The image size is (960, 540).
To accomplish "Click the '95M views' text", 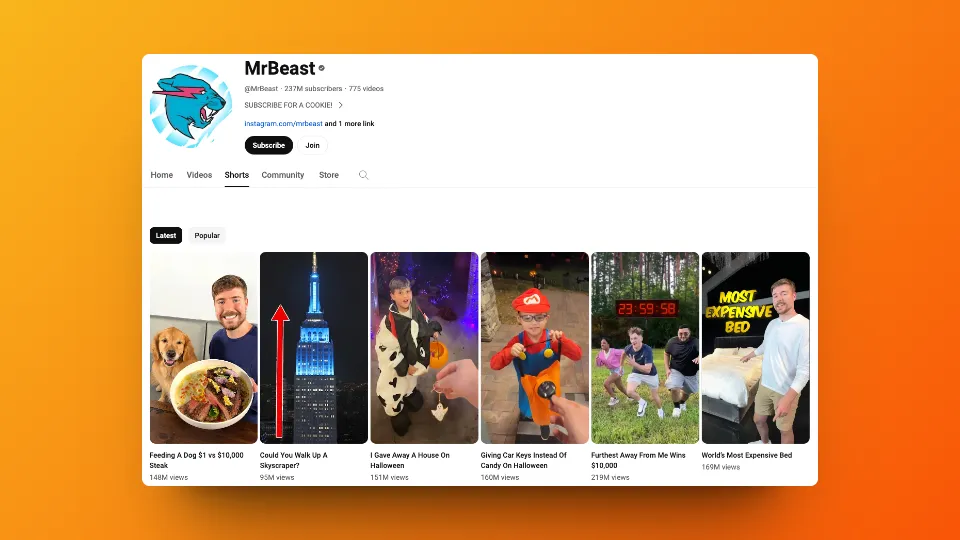I will pyautogui.click(x=277, y=478).
